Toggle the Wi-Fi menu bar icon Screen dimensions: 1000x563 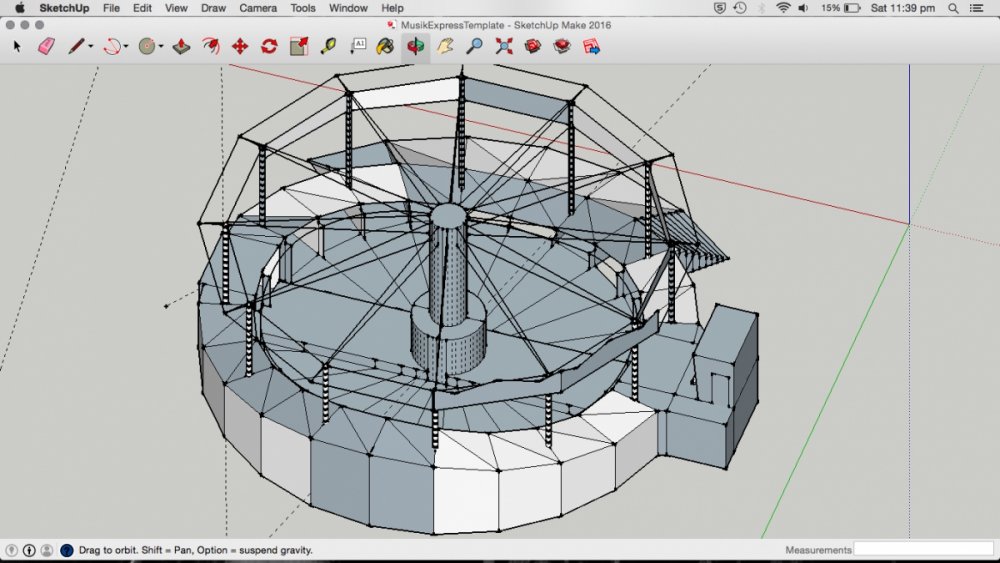[x=782, y=8]
